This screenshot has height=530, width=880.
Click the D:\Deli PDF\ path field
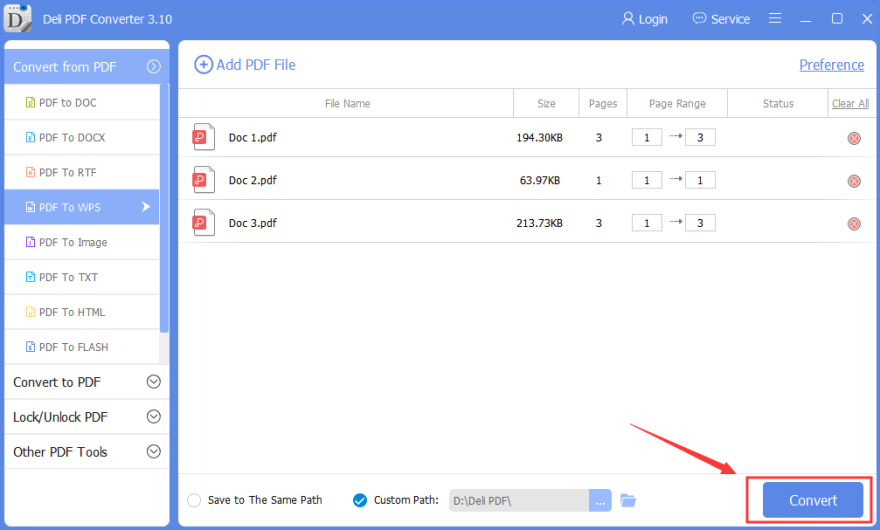[519, 500]
